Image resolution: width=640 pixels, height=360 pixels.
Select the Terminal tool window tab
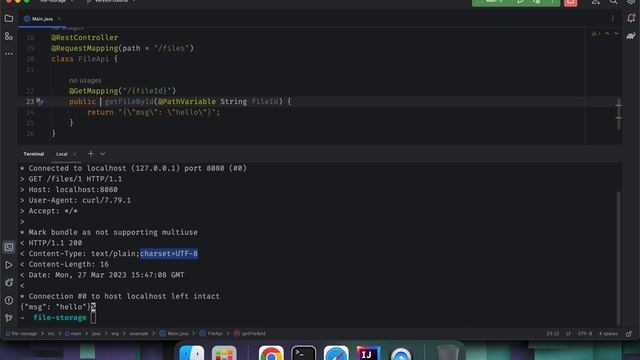[x=33, y=154]
